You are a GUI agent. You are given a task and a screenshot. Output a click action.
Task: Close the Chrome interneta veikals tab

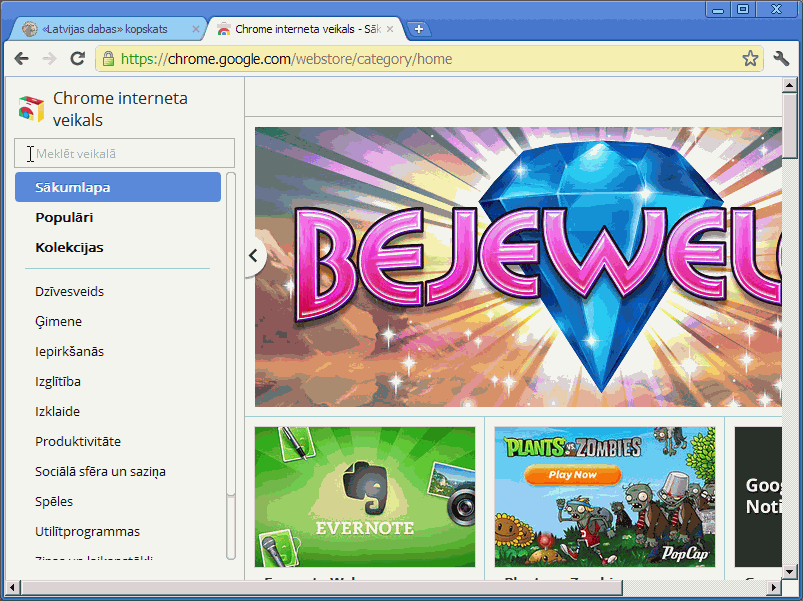[x=390, y=29]
